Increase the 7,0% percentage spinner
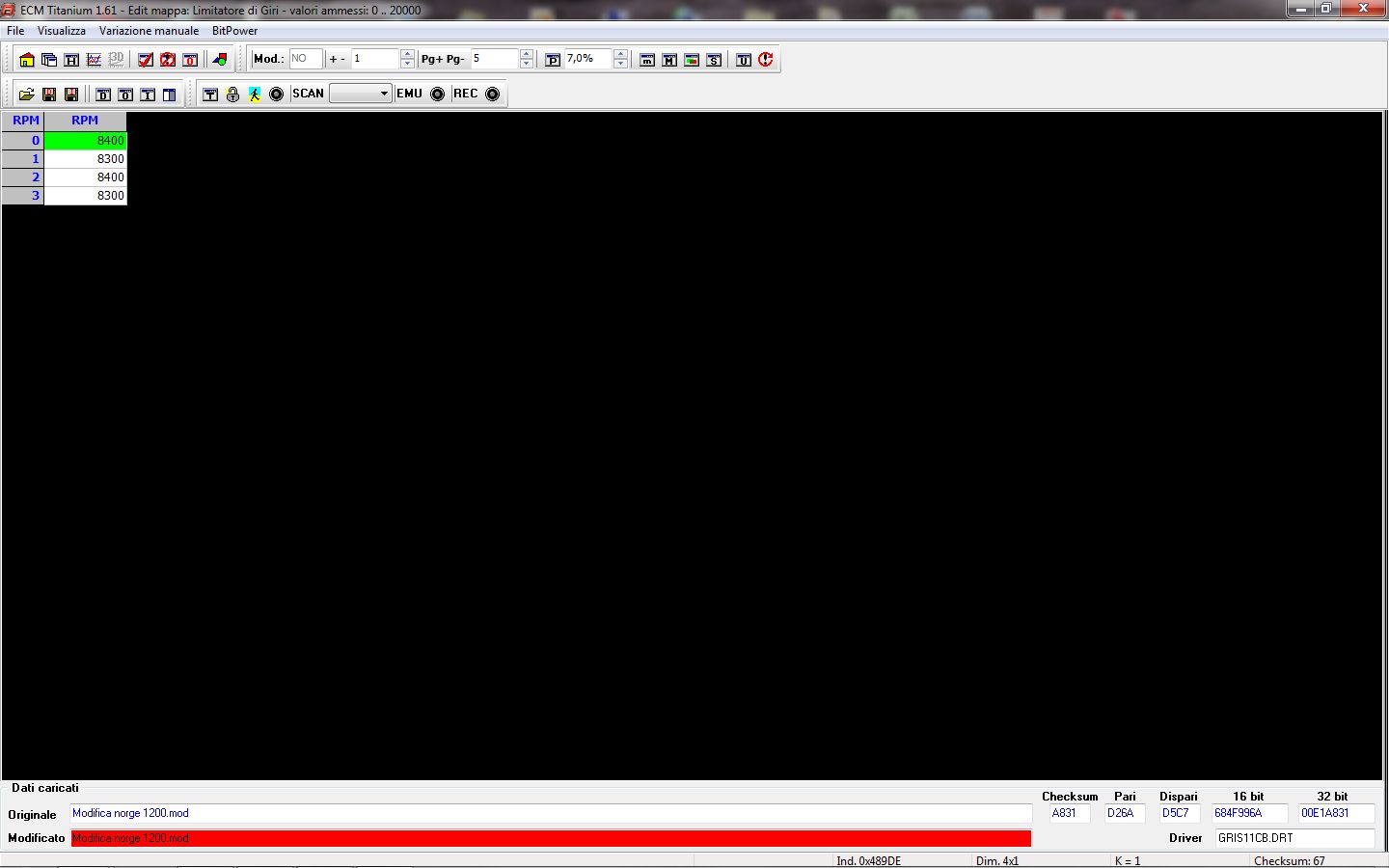 pyautogui.click(x=620, y=54)
